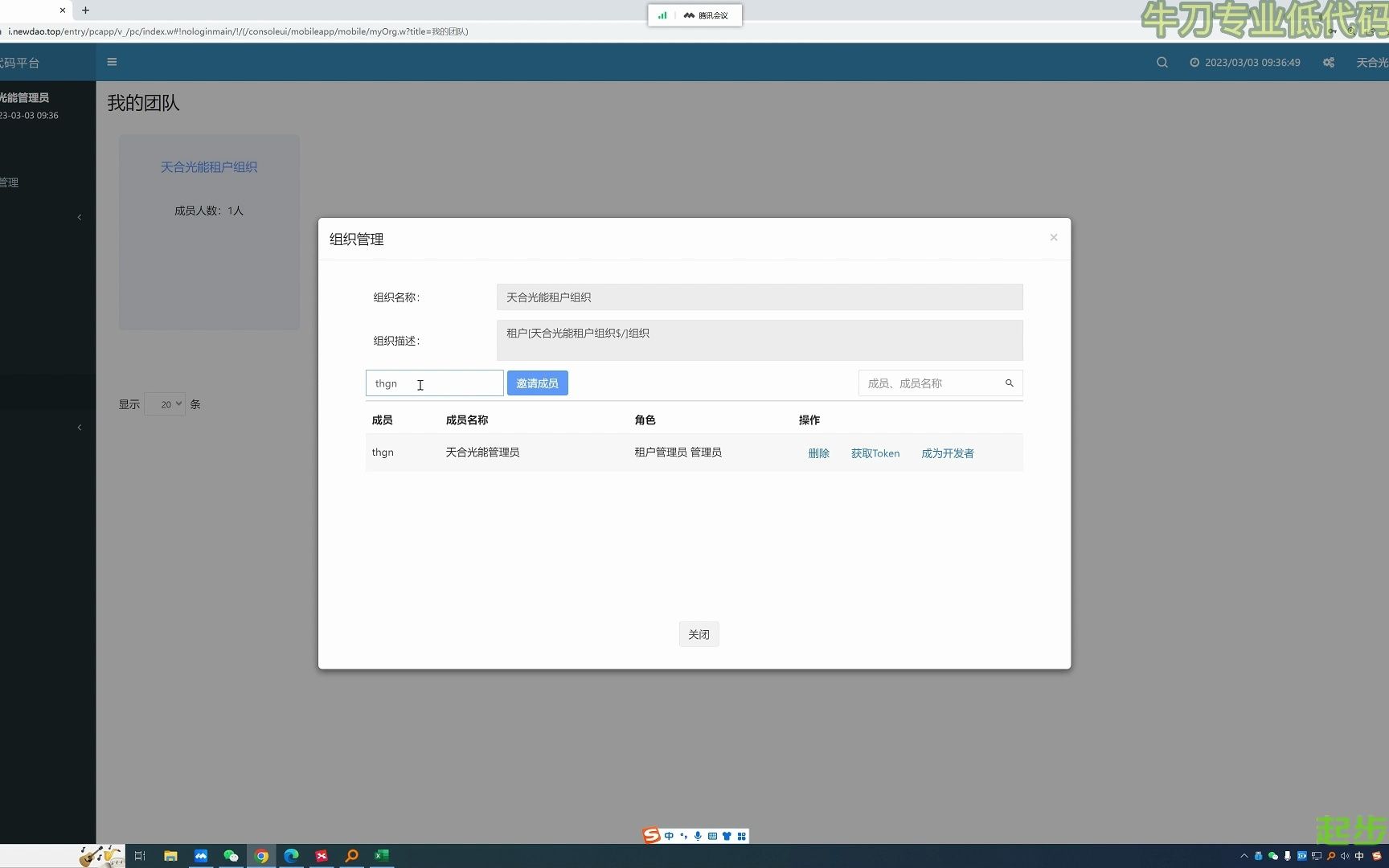Image resolution: width=1389 pixels, height=868 pixels.
Task: Click the microphone icon on the Sogou toolbar
Action: (698, 836)
